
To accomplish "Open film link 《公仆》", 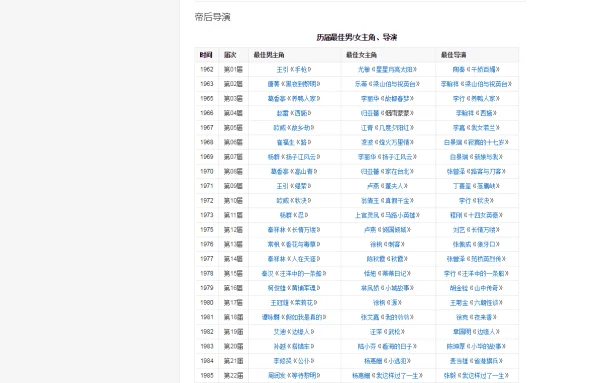I will tap(304, 361).
